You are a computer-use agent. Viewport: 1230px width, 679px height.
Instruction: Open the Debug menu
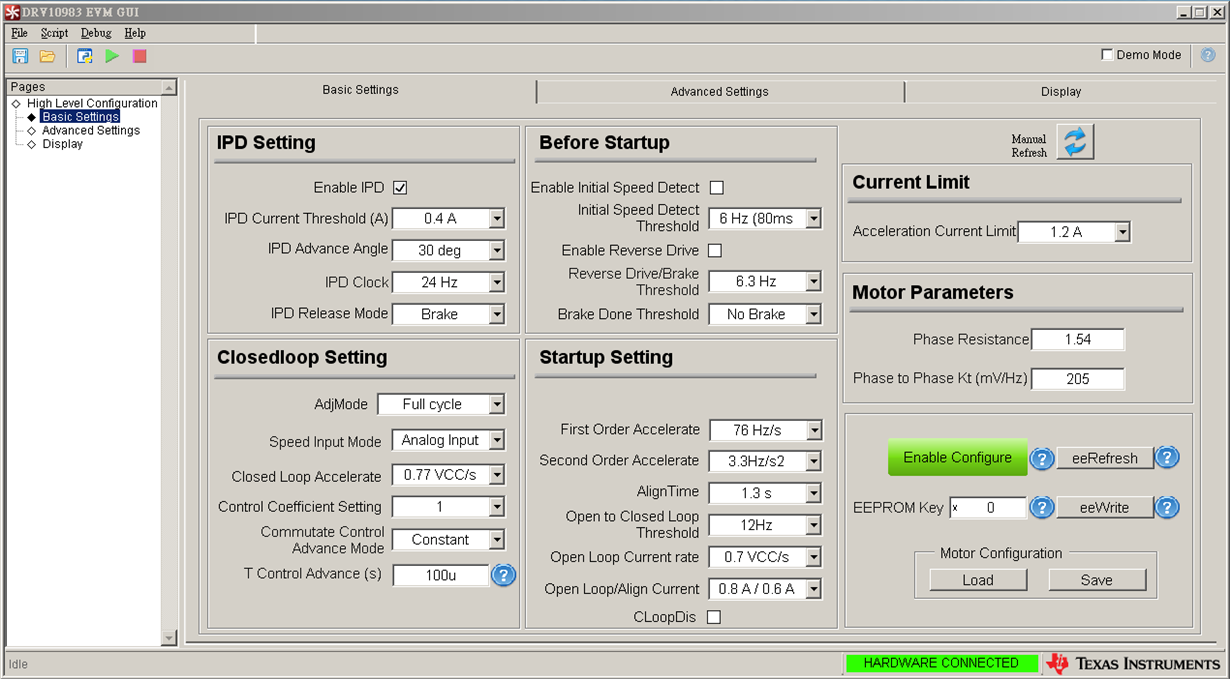(96, 33)
